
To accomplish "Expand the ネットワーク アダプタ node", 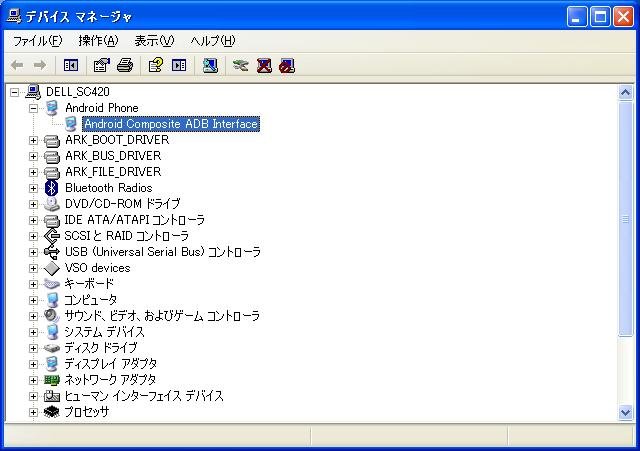I will (x=33, y=380).
